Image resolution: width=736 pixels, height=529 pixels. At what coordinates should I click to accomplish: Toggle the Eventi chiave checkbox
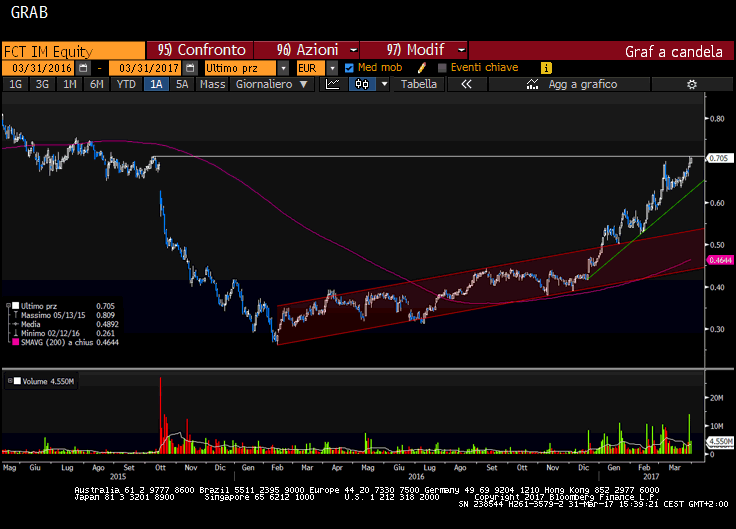(x=442, y=68)
